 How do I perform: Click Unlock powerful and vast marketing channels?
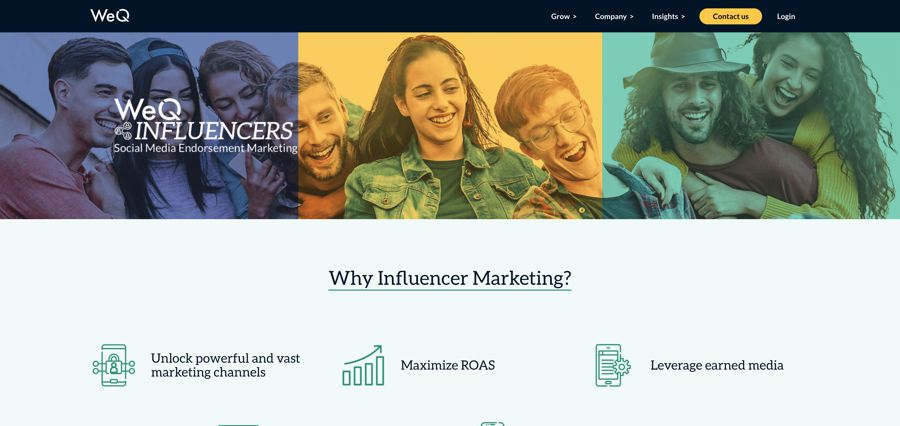click(226, 365)
